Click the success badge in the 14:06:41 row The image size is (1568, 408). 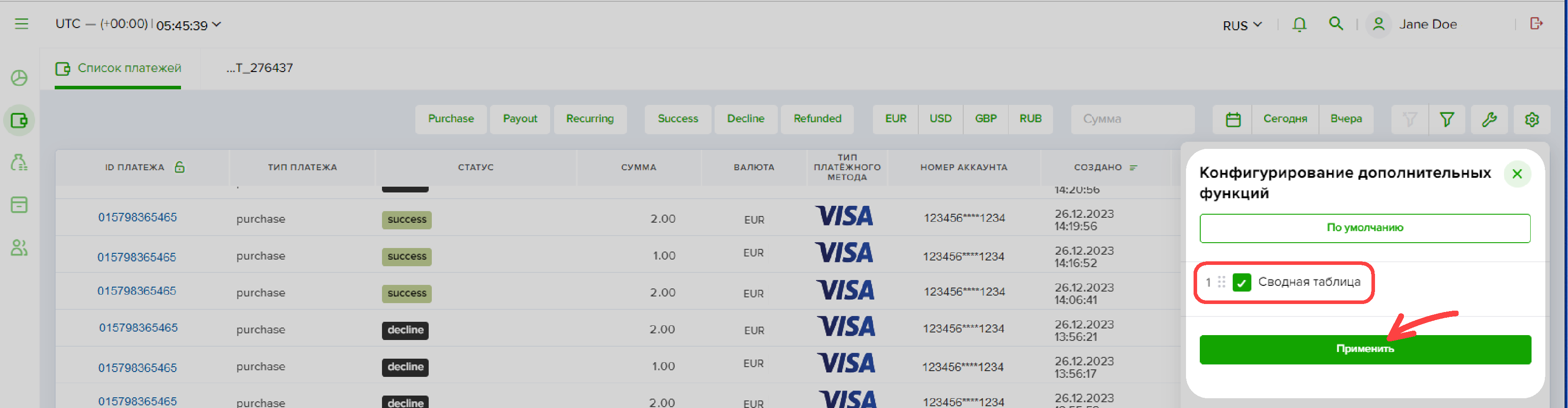click(x=406, y=294)
